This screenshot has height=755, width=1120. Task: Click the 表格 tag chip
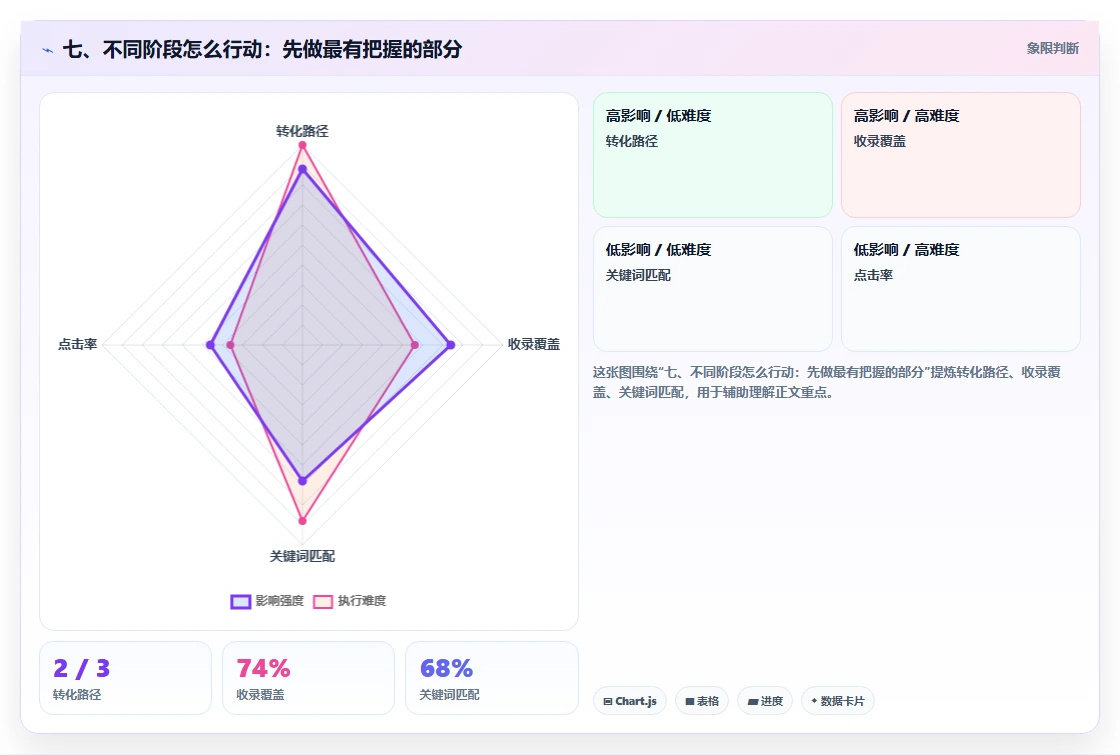(x=702, y=701)
